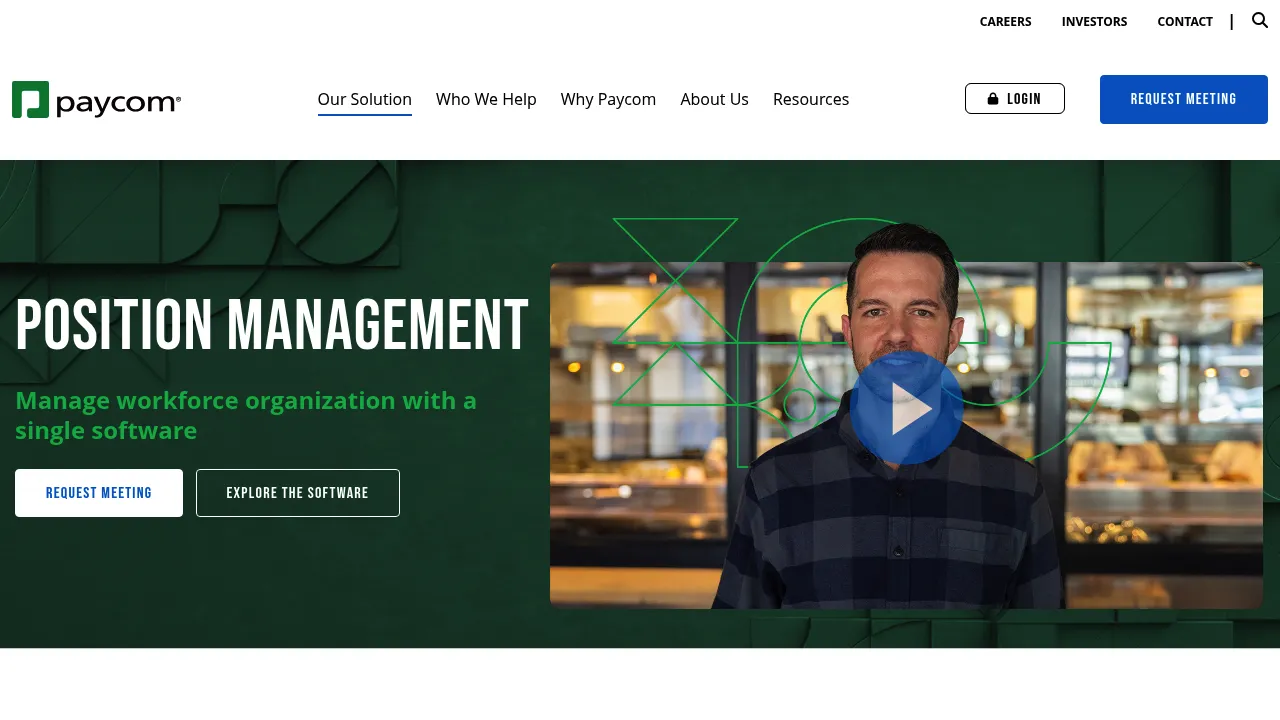Click the Paycom logo
Image resolution: width=1280 pixels, height=720 pixels.
click(x=96, y=100)
